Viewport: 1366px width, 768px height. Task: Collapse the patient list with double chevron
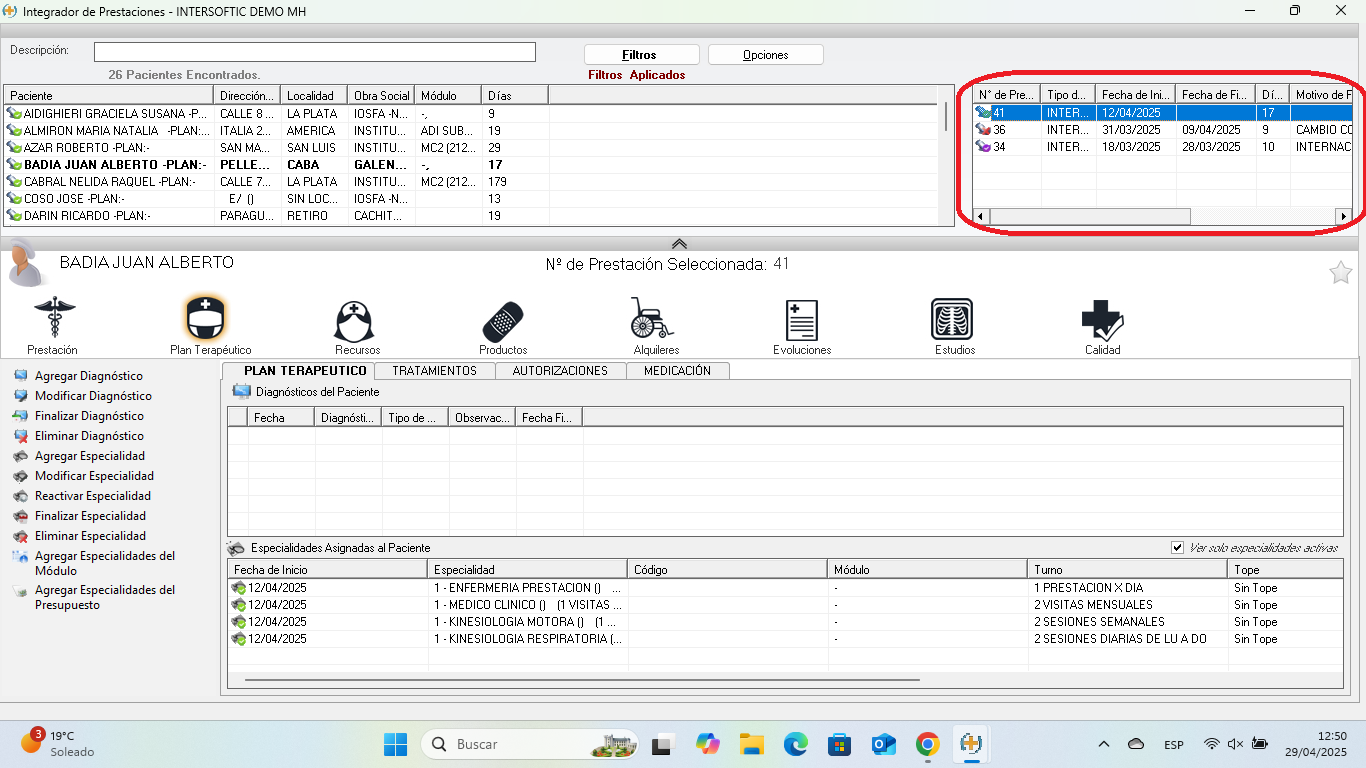(679, 243)
